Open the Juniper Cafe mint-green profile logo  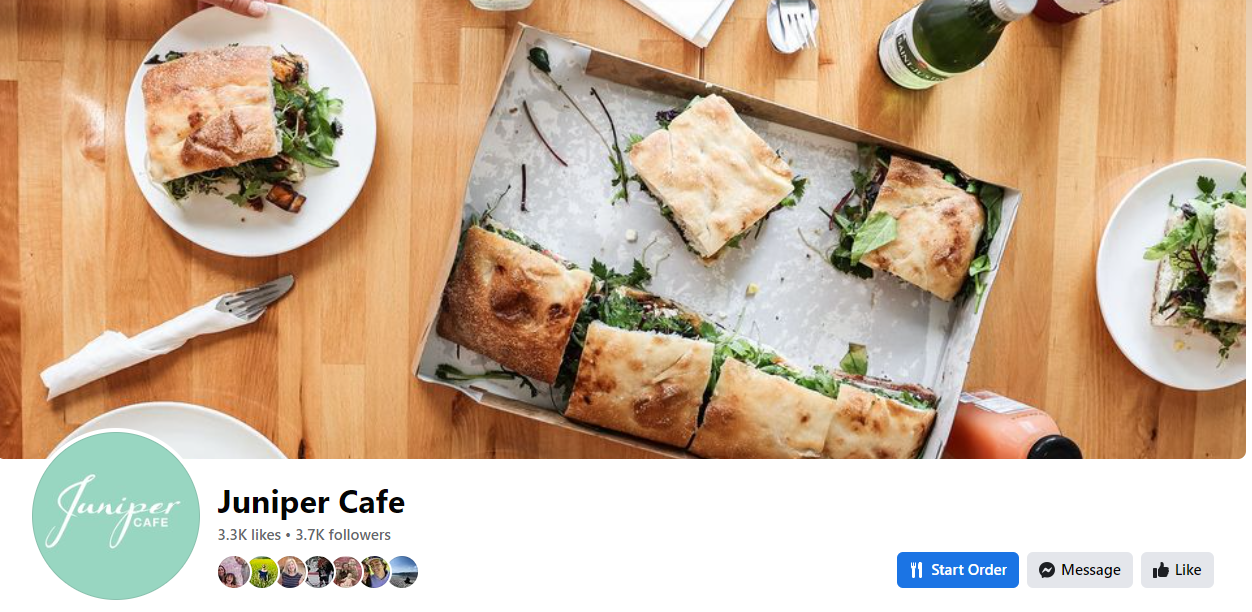(116, 516)
